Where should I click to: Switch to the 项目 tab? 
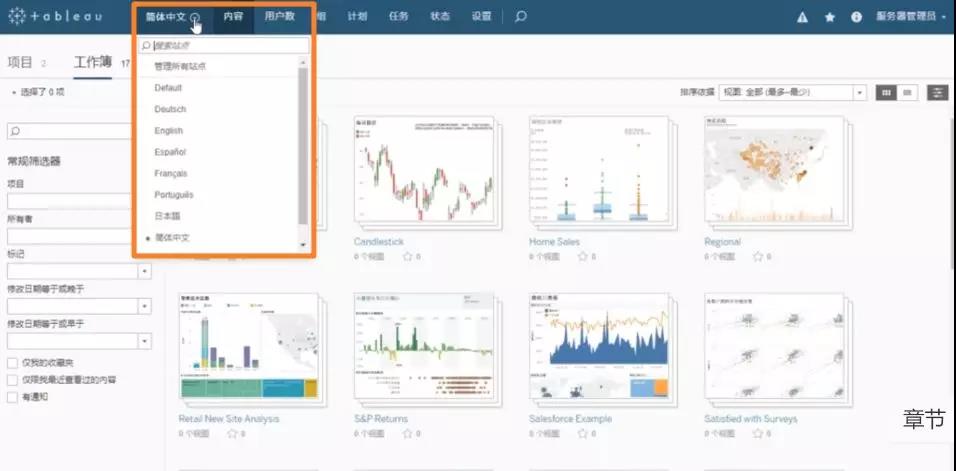(21, 62)
